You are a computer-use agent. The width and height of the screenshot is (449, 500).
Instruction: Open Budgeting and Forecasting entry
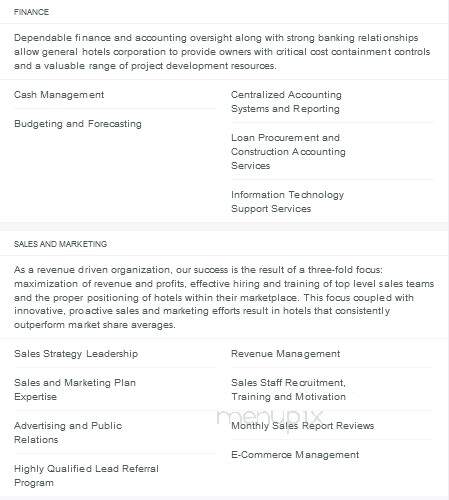click(x=78, y=124)
